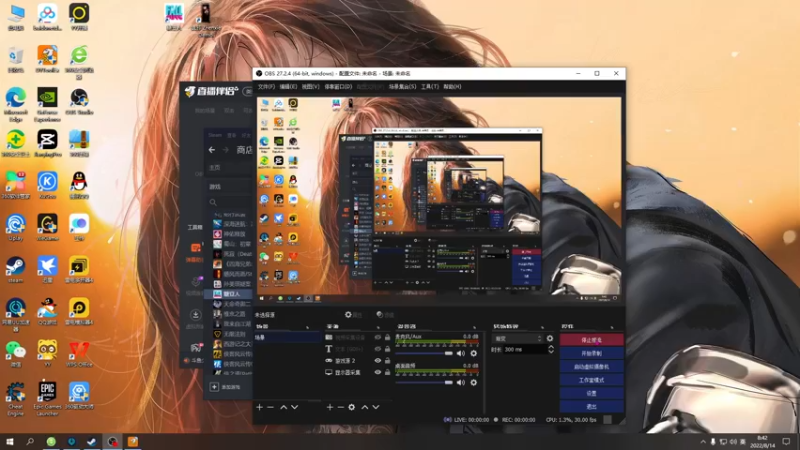Image resolution: width=800 pixels, height=450 pixels.
Task: Open source properties gear above the Scenes dock
Action: (x=353, y=315)
